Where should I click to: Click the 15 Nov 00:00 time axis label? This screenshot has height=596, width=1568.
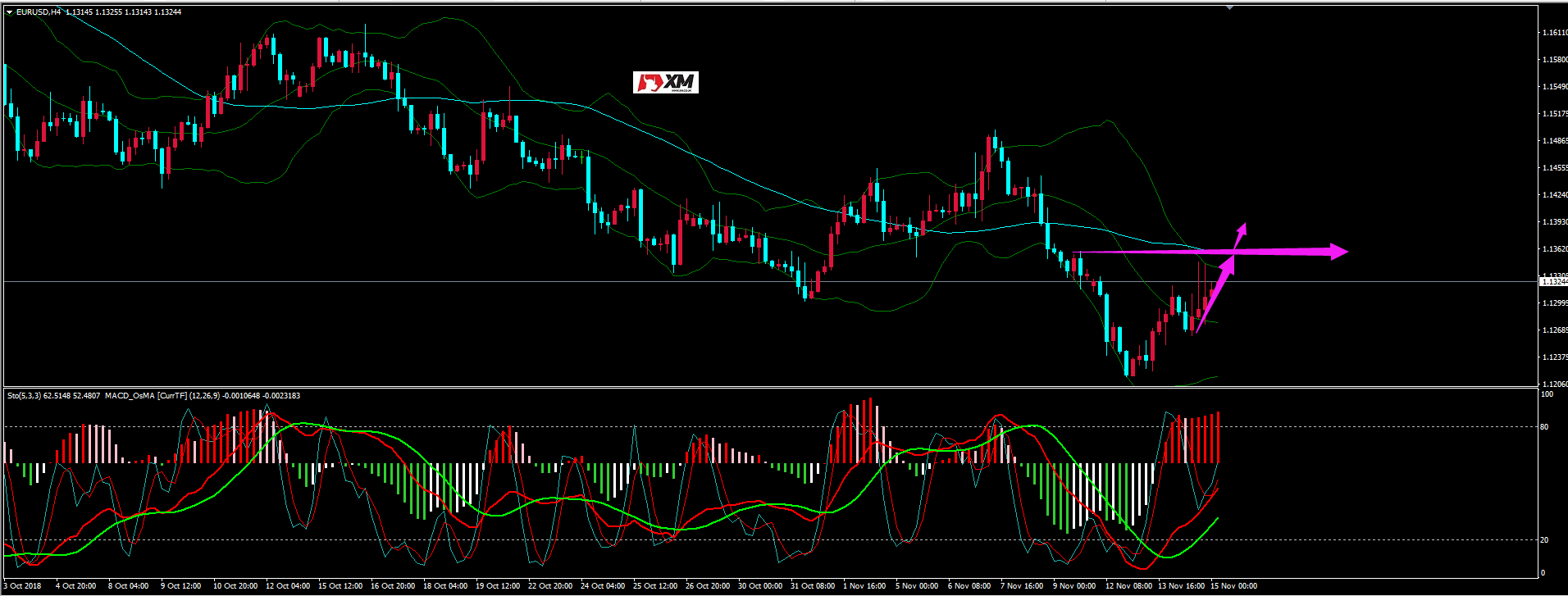coord(1233,586)
